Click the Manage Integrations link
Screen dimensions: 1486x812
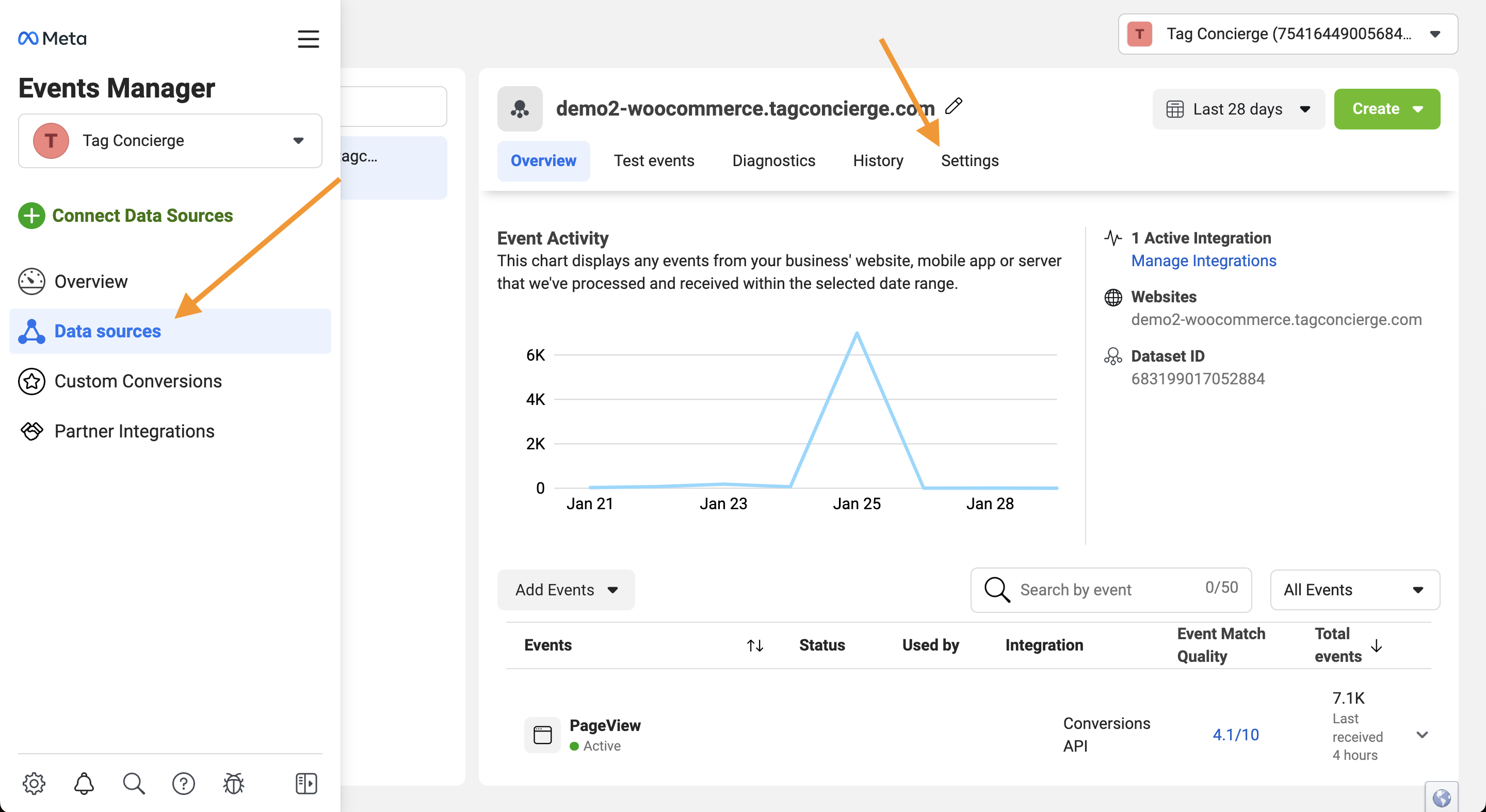(x=1203, y=261)
